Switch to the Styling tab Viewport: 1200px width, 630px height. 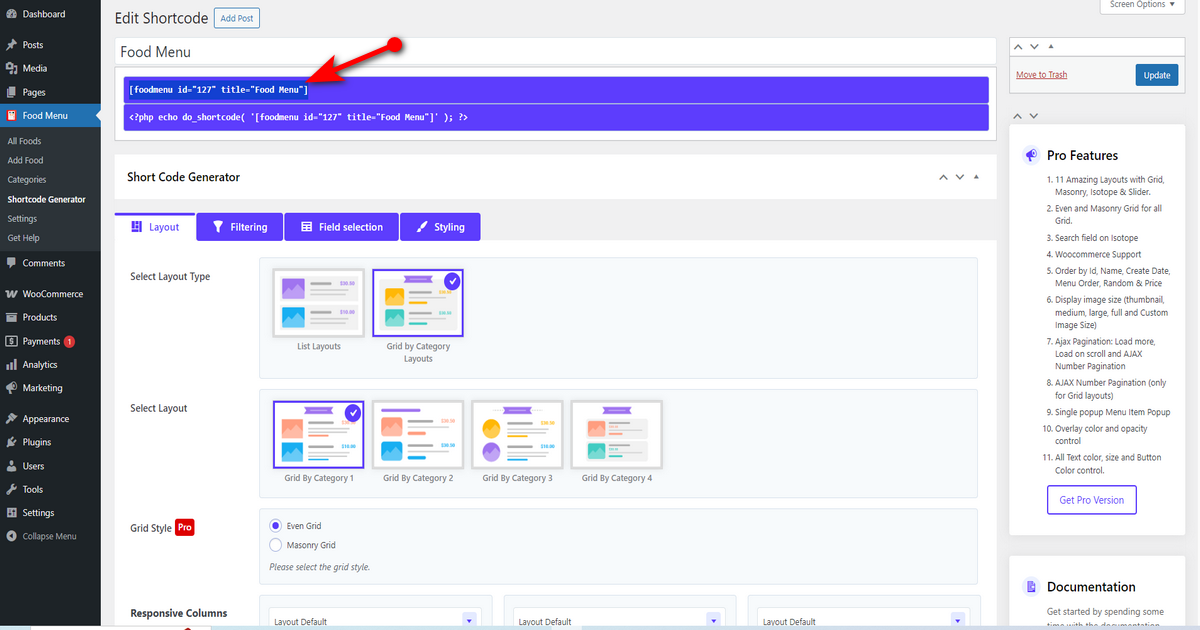tap(440, 227)
